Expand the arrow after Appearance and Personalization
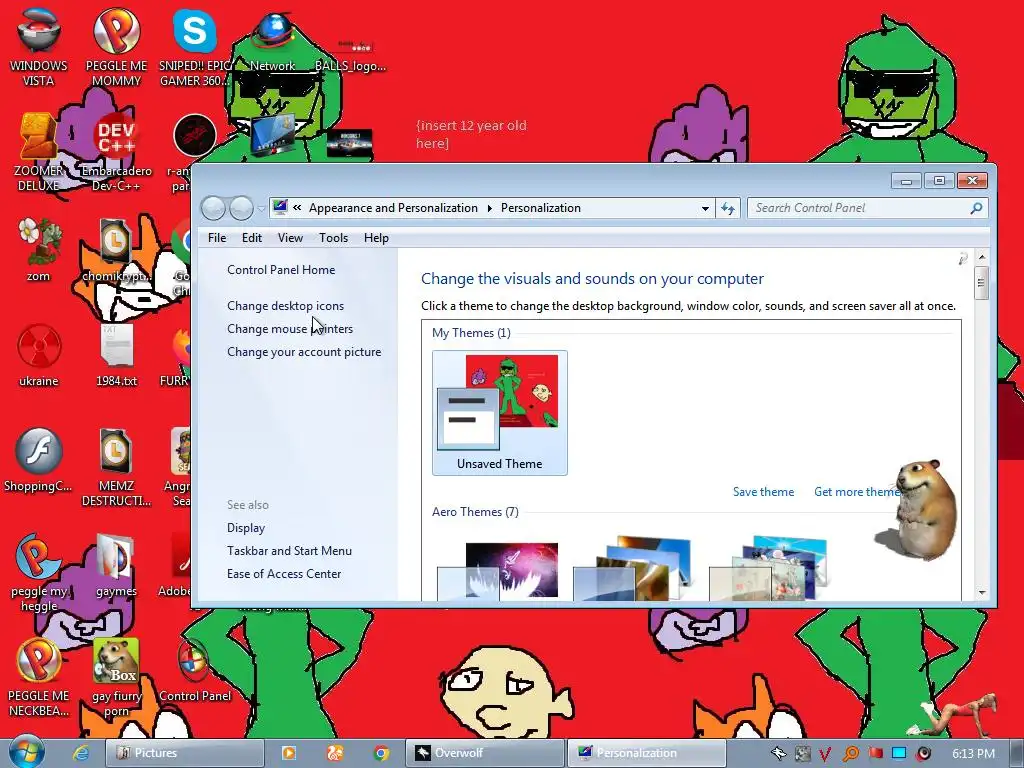The image size is (1024, 768). coord(490,208)
